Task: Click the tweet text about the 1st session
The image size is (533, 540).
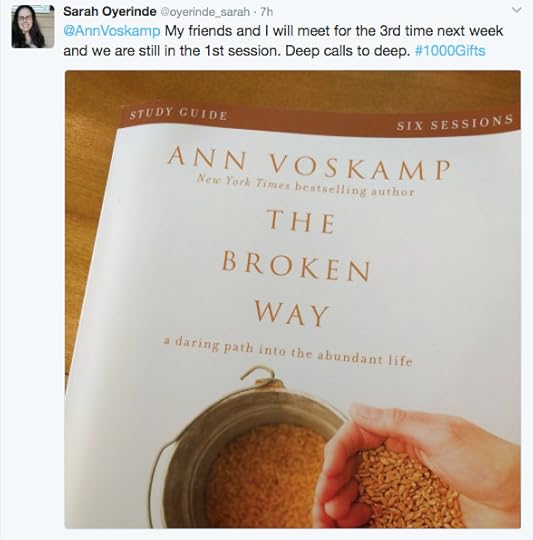Action: tap(283, 41)
